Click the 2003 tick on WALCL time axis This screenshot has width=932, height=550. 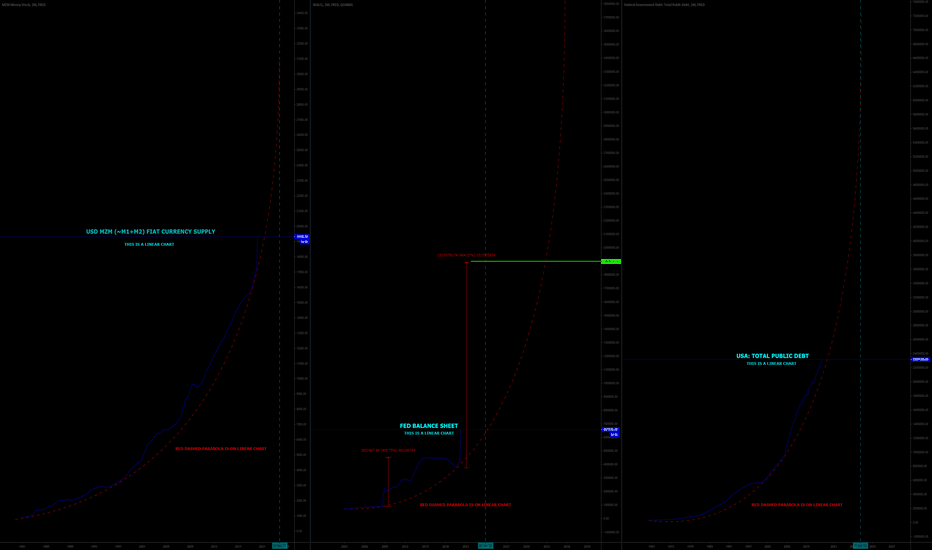[x=345, y=546]
